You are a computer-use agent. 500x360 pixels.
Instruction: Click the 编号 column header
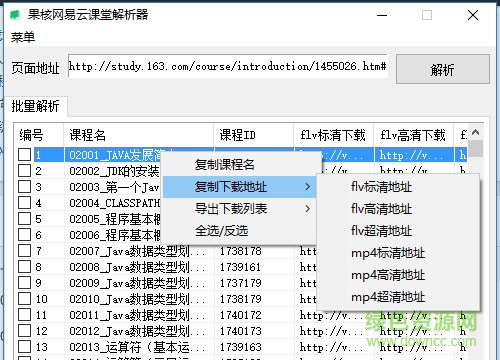[39, 135]
